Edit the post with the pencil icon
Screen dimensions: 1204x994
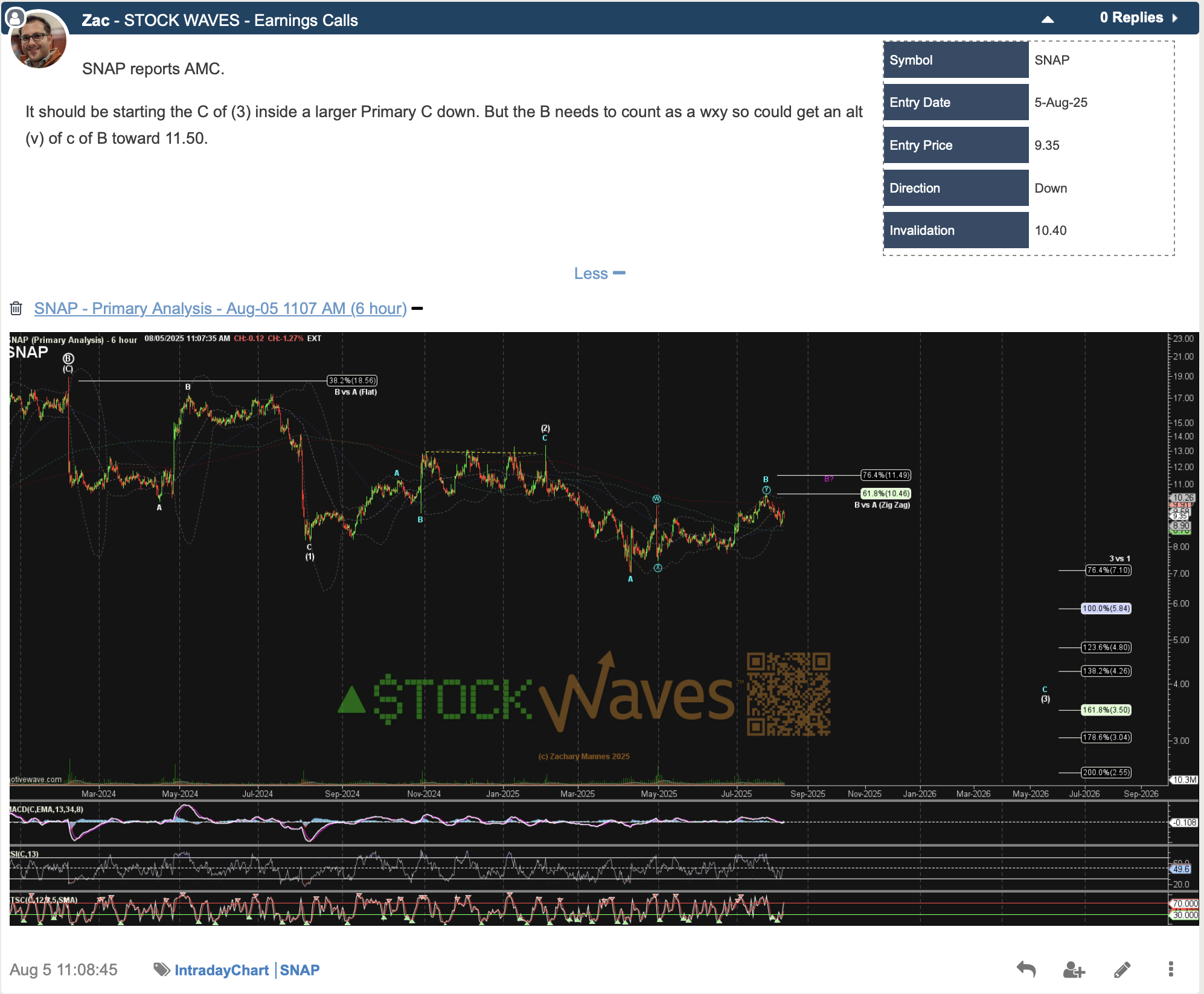pyautogui.click(x=1122, y=969)
